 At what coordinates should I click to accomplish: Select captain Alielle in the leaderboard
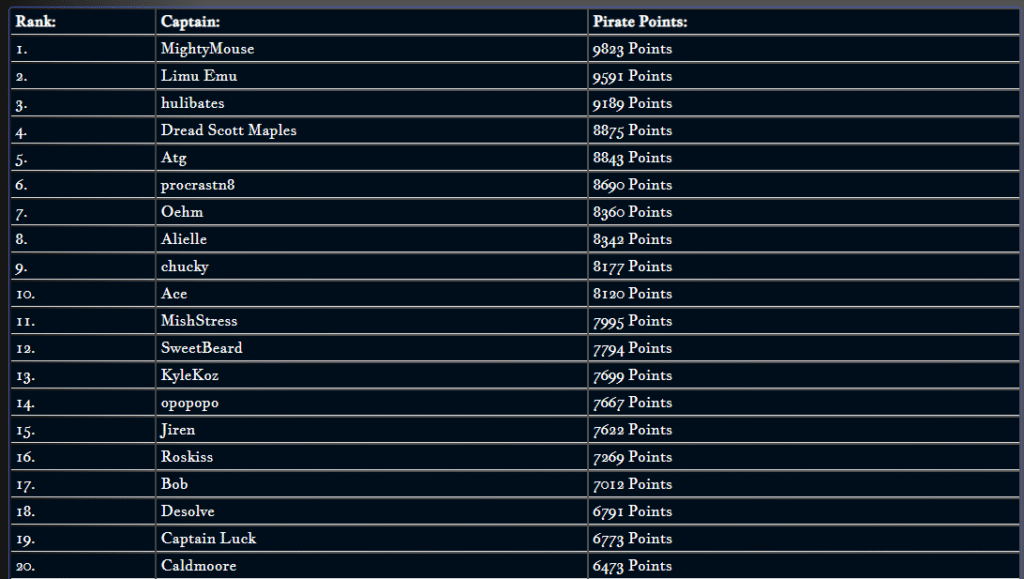(184, 239)
